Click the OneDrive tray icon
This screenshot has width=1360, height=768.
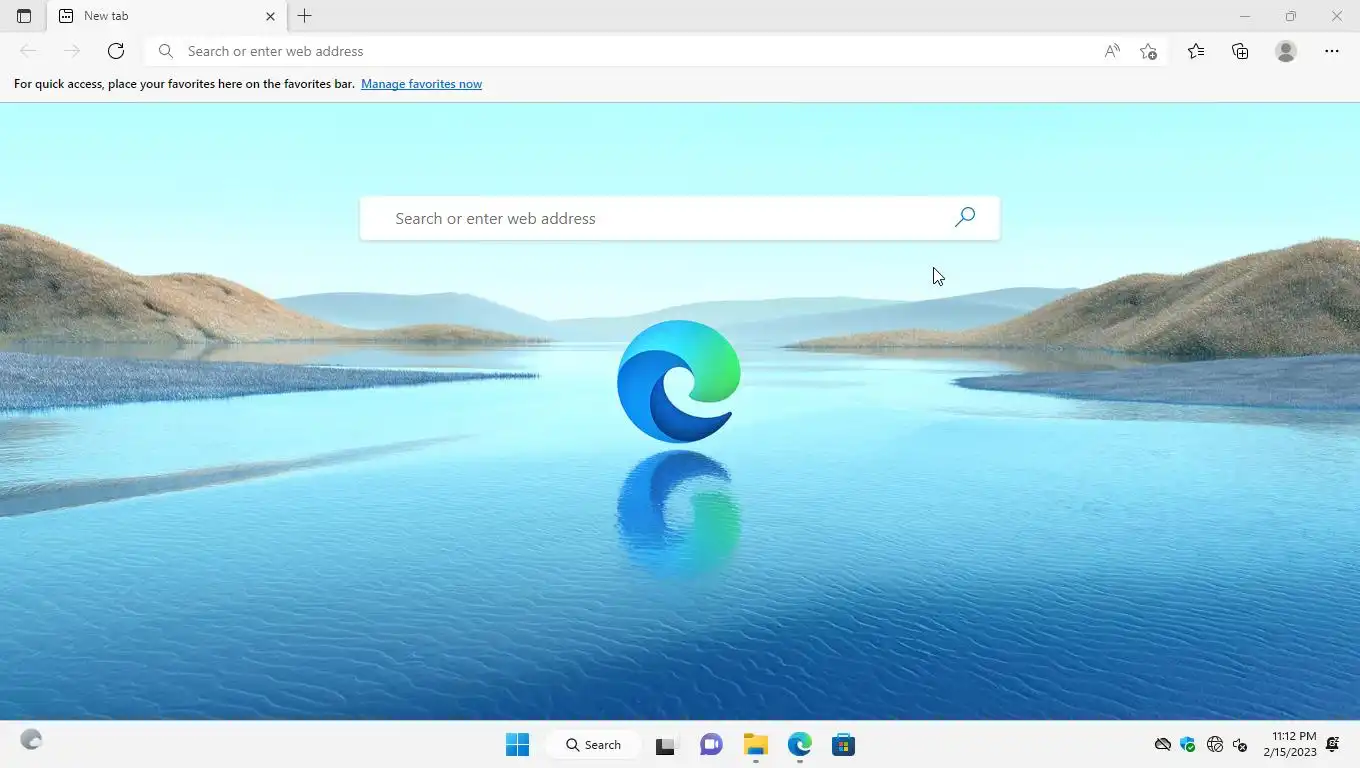tap(1162, 745)
